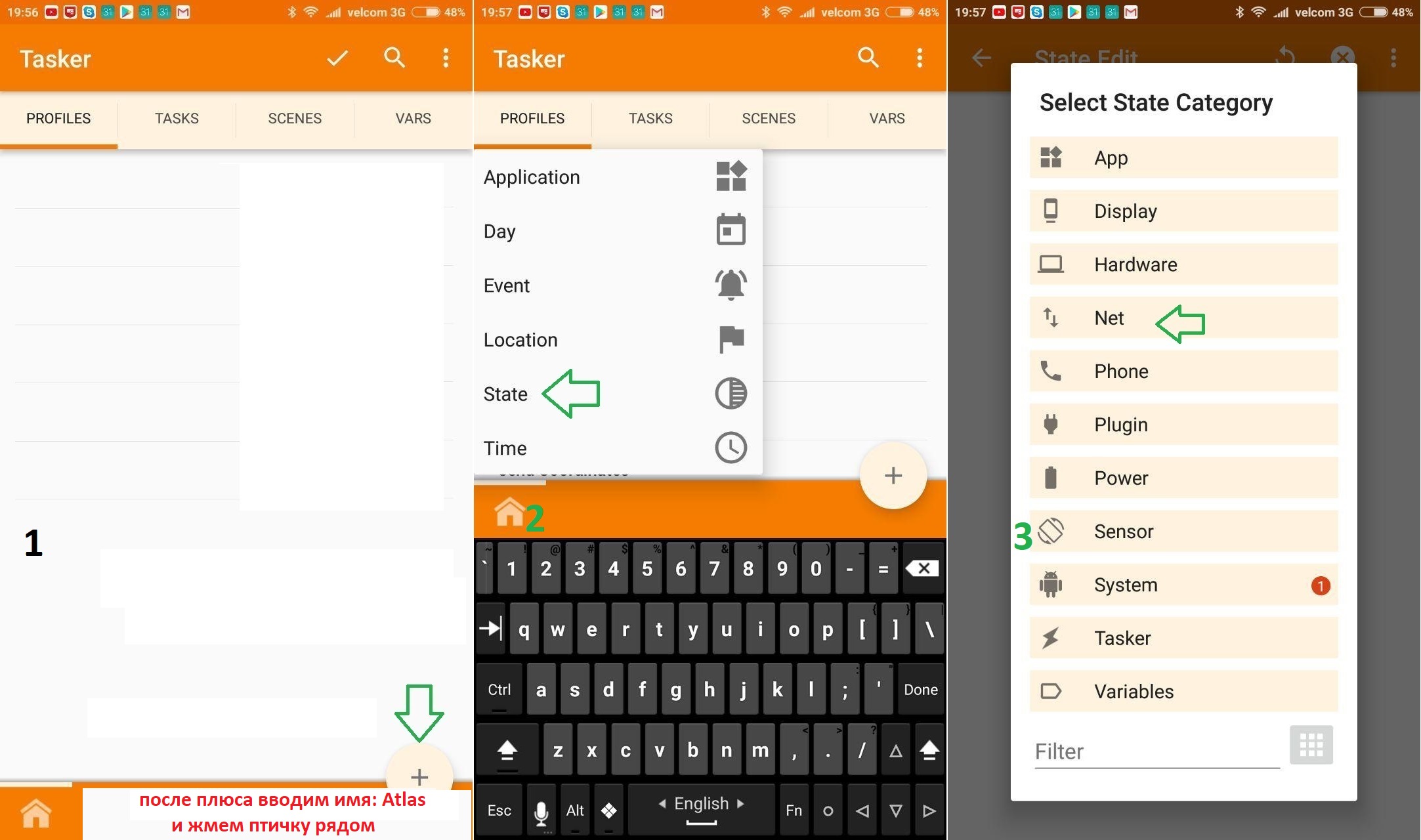Tap the left arrow key on the keyboard
The image size is (1421, 840).
point(862,810)
